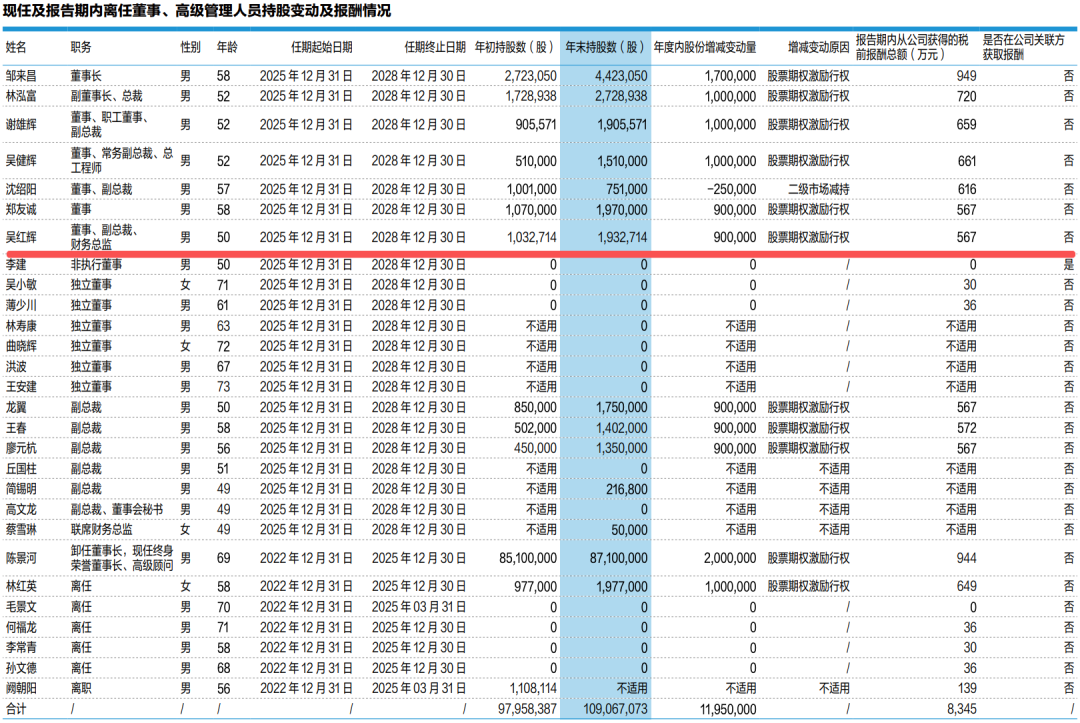Viewport: 1080px width, 723px height.
Task: Click the name 阙朝阳
Action: (21, 689)
